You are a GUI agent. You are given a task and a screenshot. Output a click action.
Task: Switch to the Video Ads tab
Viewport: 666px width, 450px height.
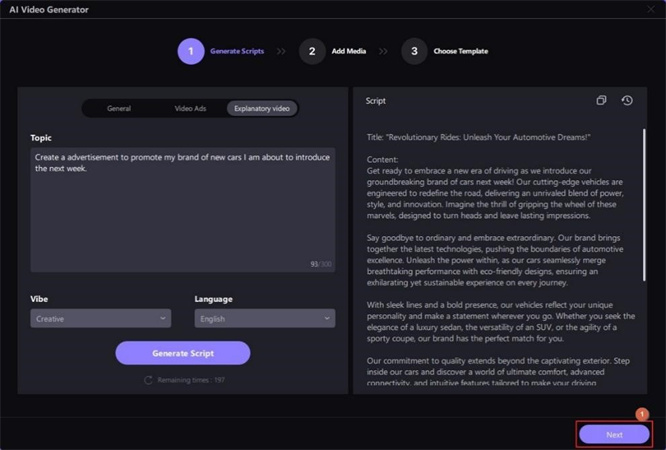[190, 108]
